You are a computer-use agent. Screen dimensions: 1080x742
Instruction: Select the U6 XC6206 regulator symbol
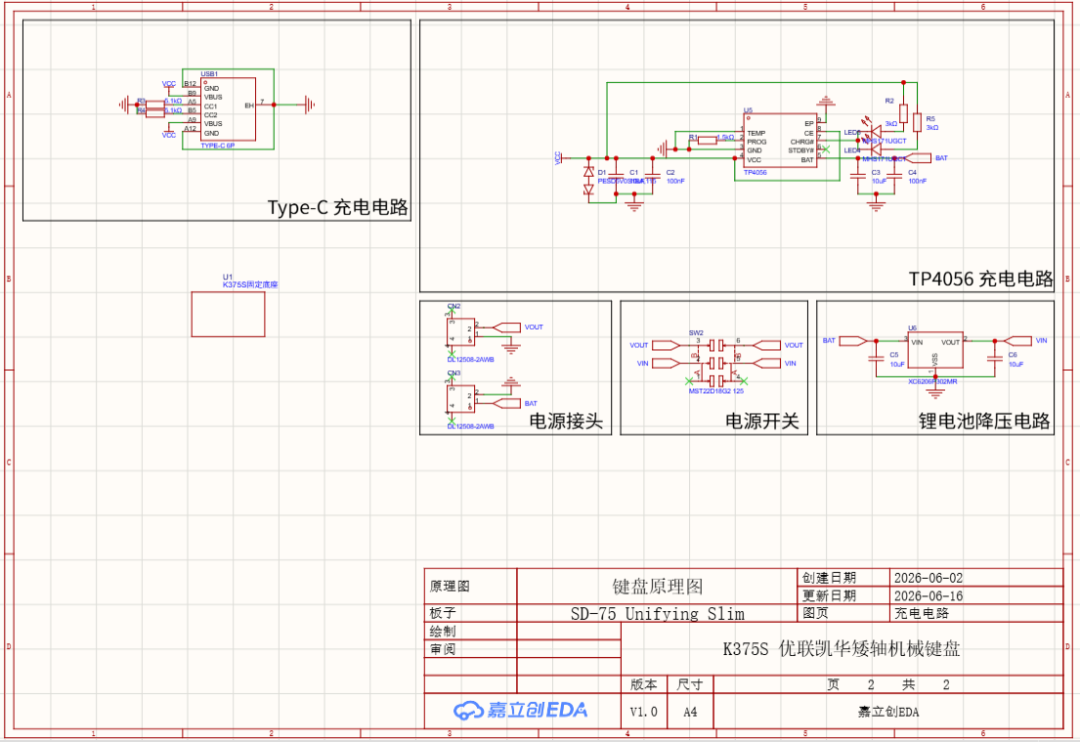pyautogui.click(x=935, y=351)
